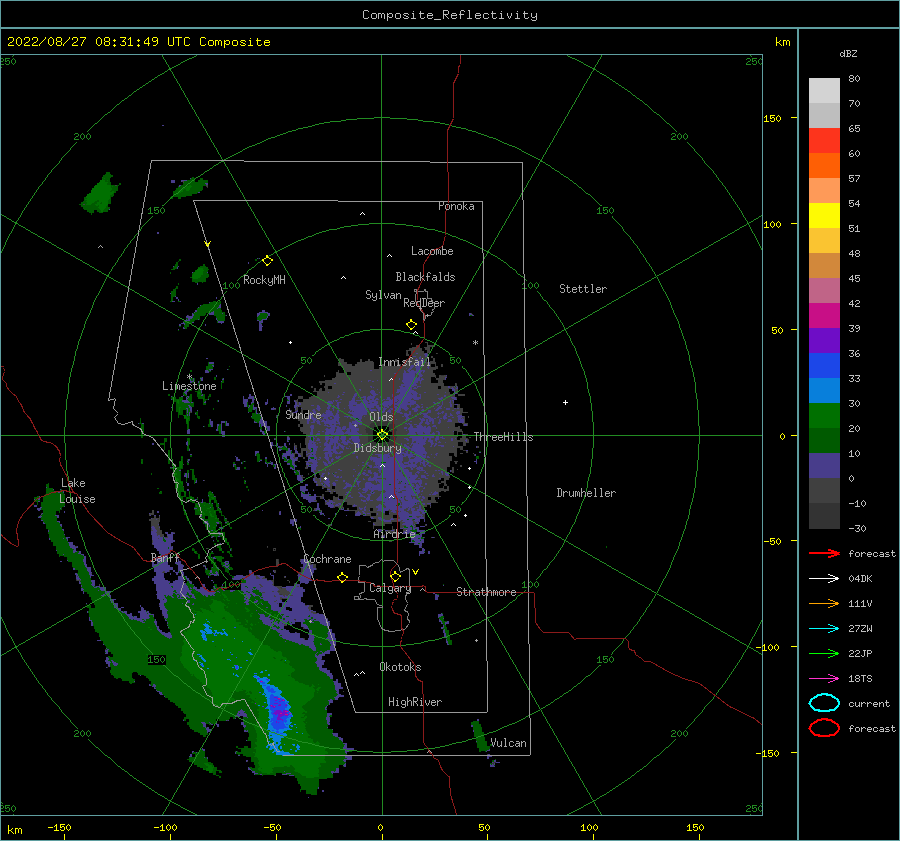This screenshot has width=900, height=841.
Task: Click the Airdrie city label
Action: pos(394,534)
